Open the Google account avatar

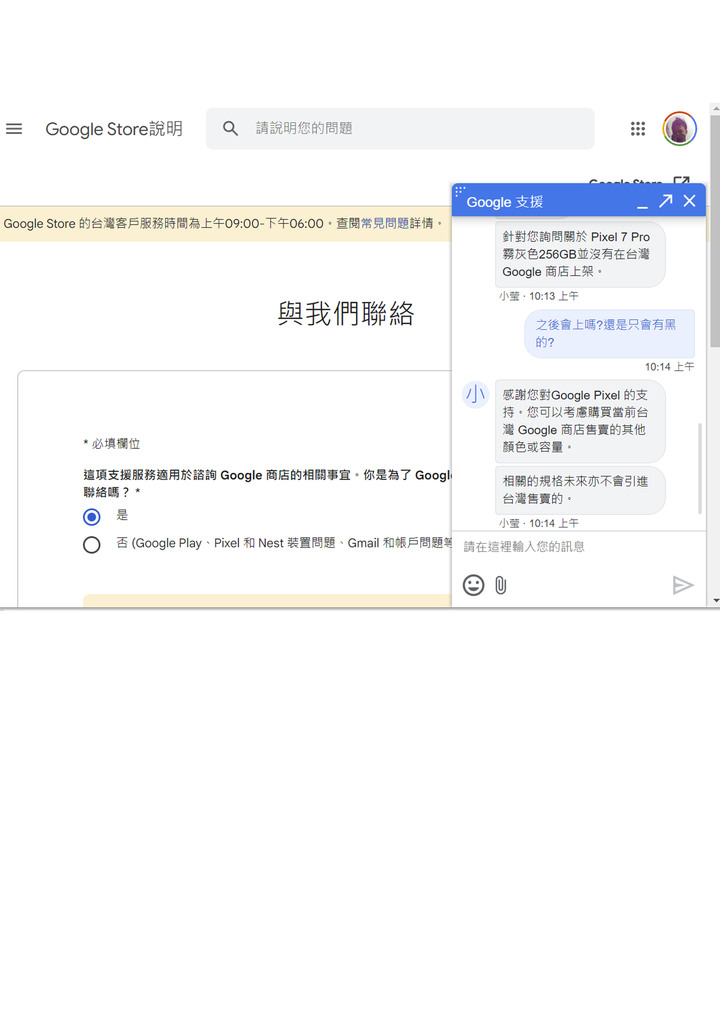coord(680,129)
